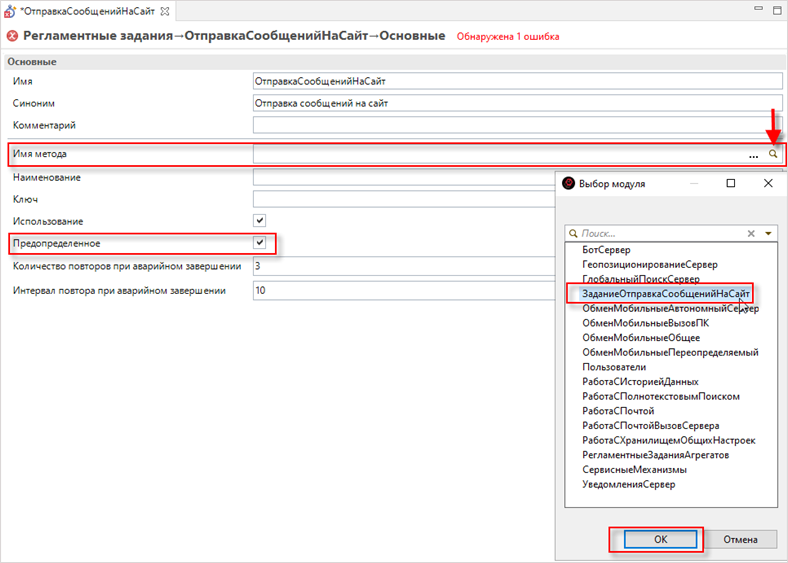
Task: Click the Выбор модуля dialog logo icon
Action: [569, 184]
